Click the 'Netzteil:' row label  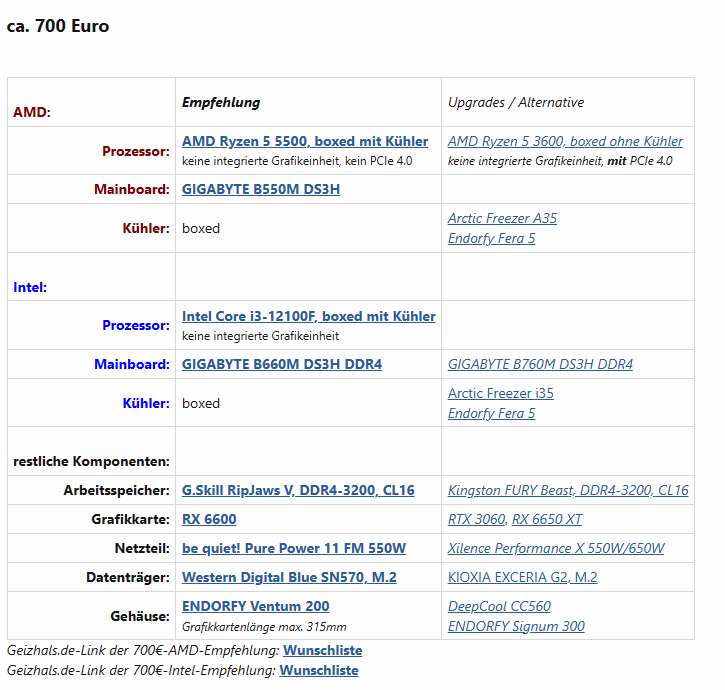142,548
